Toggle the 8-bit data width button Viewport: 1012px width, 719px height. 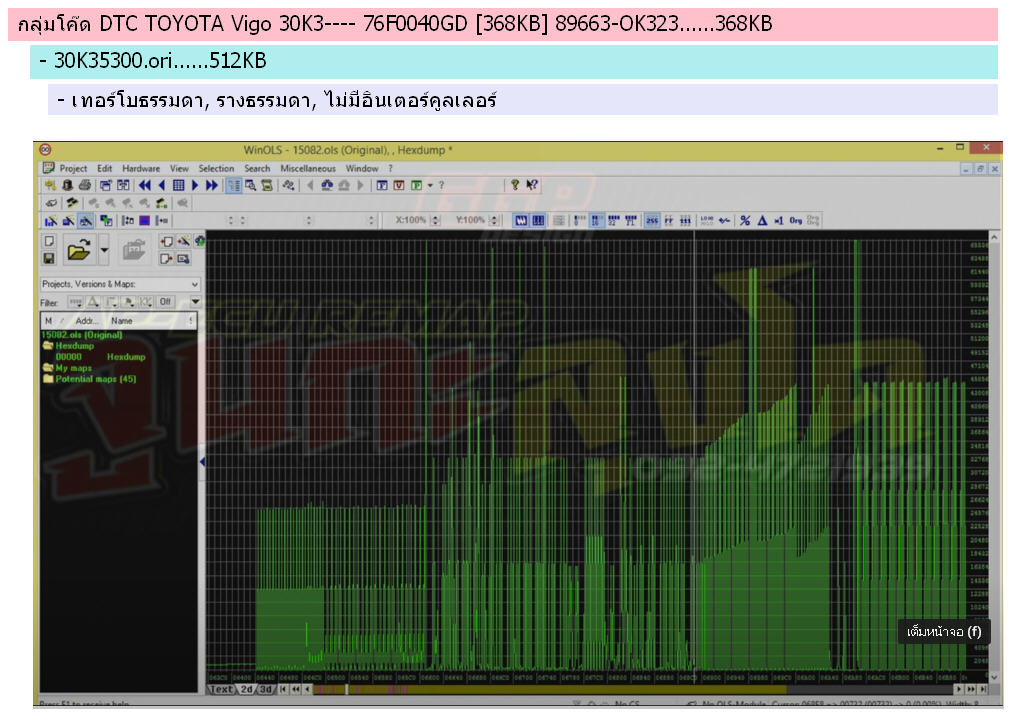pyautogui.click(x=580, y=221)
